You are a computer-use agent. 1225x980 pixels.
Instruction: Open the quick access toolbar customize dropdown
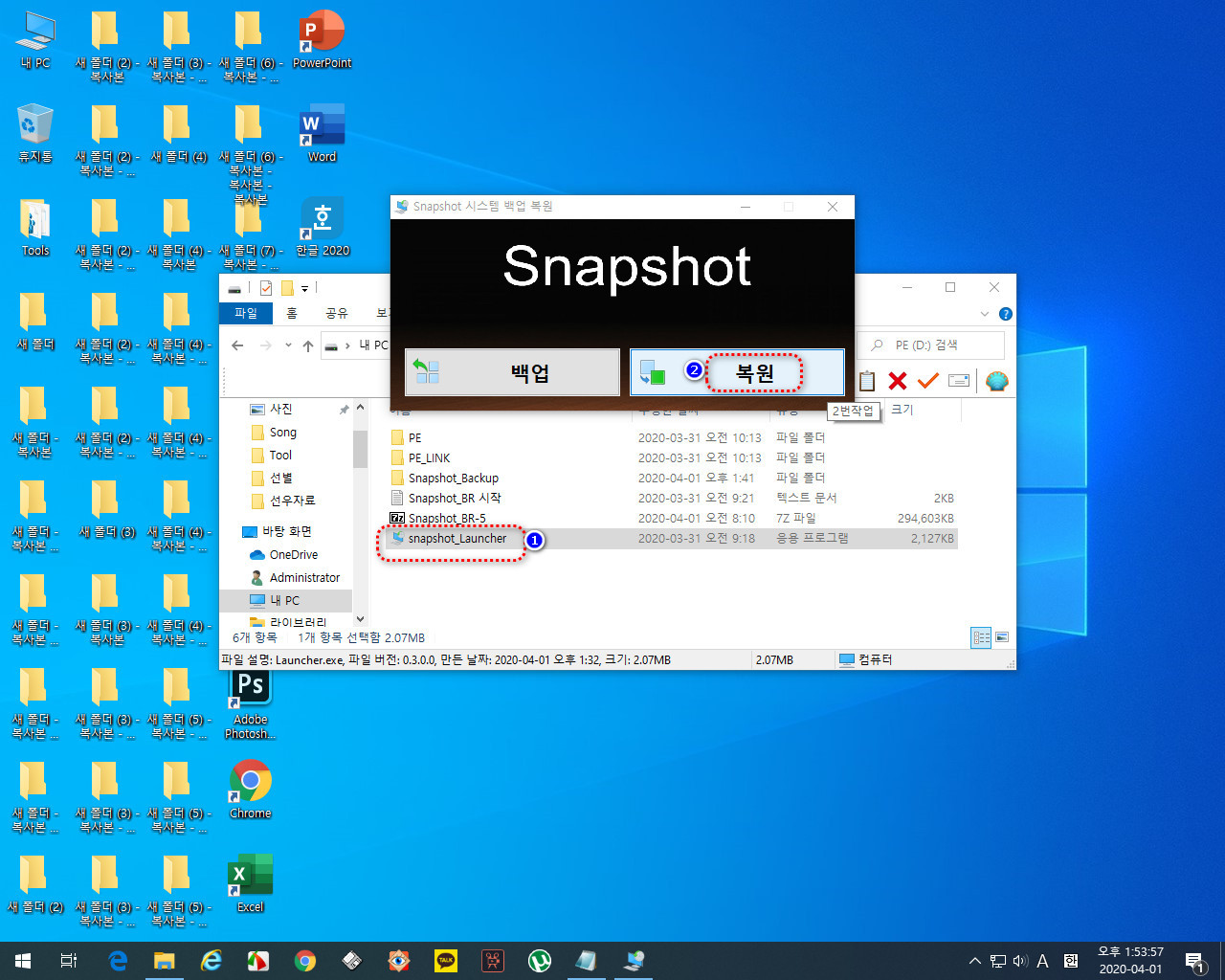tap(305, 288)
